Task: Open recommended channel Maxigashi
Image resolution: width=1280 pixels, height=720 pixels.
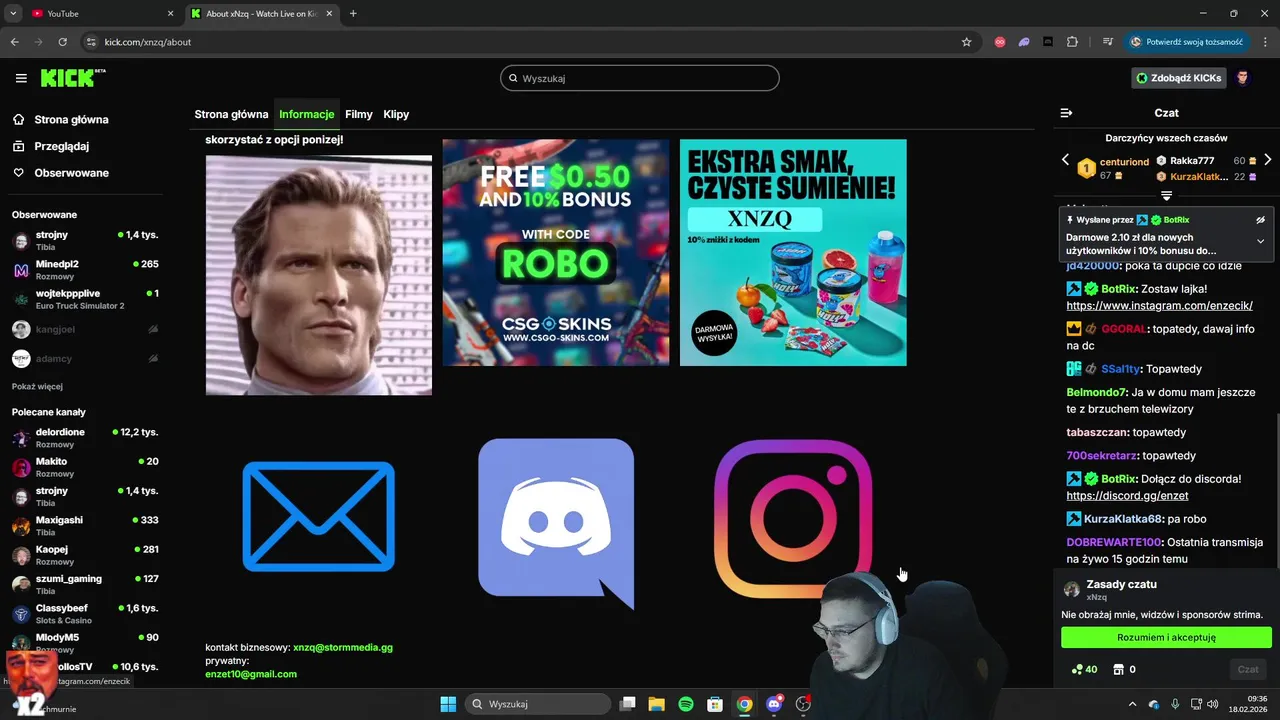Action: pyautogui.click(x=85, y=526)
